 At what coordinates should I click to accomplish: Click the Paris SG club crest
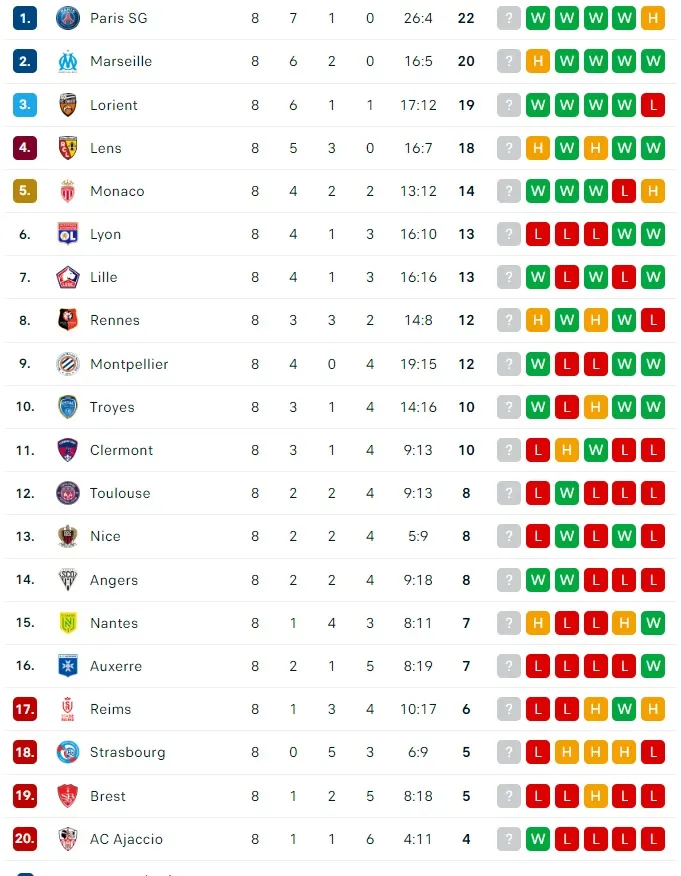(68, 18)
